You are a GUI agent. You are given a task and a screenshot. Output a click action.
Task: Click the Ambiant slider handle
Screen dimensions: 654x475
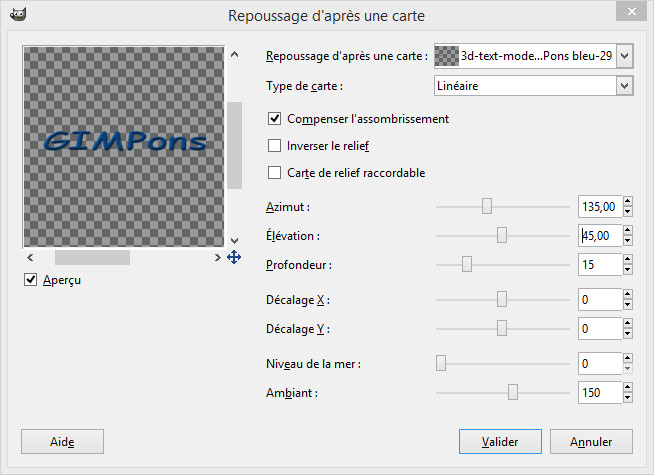(513, 392)
